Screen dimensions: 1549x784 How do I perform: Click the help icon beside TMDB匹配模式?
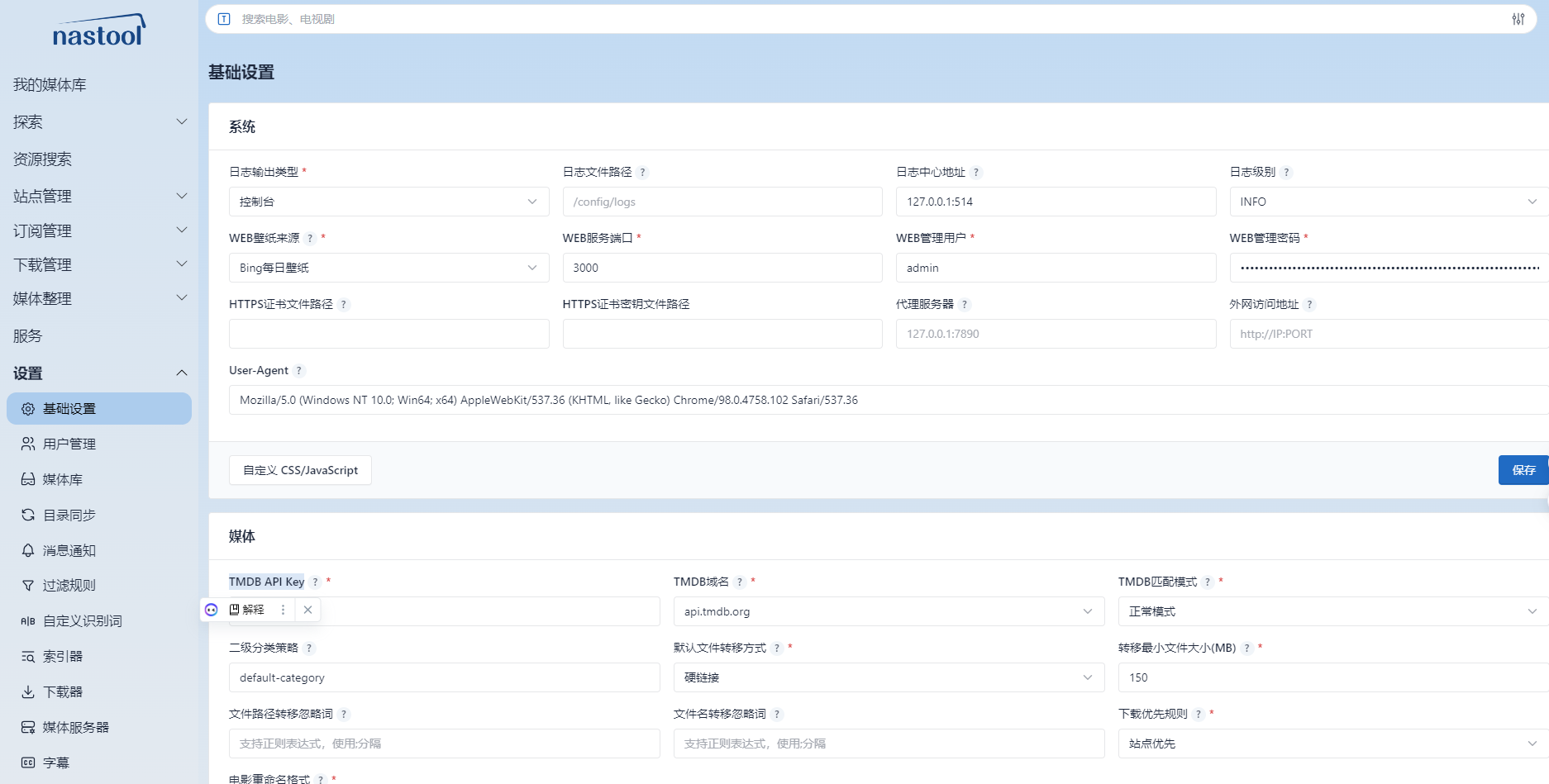[1208, 582]
